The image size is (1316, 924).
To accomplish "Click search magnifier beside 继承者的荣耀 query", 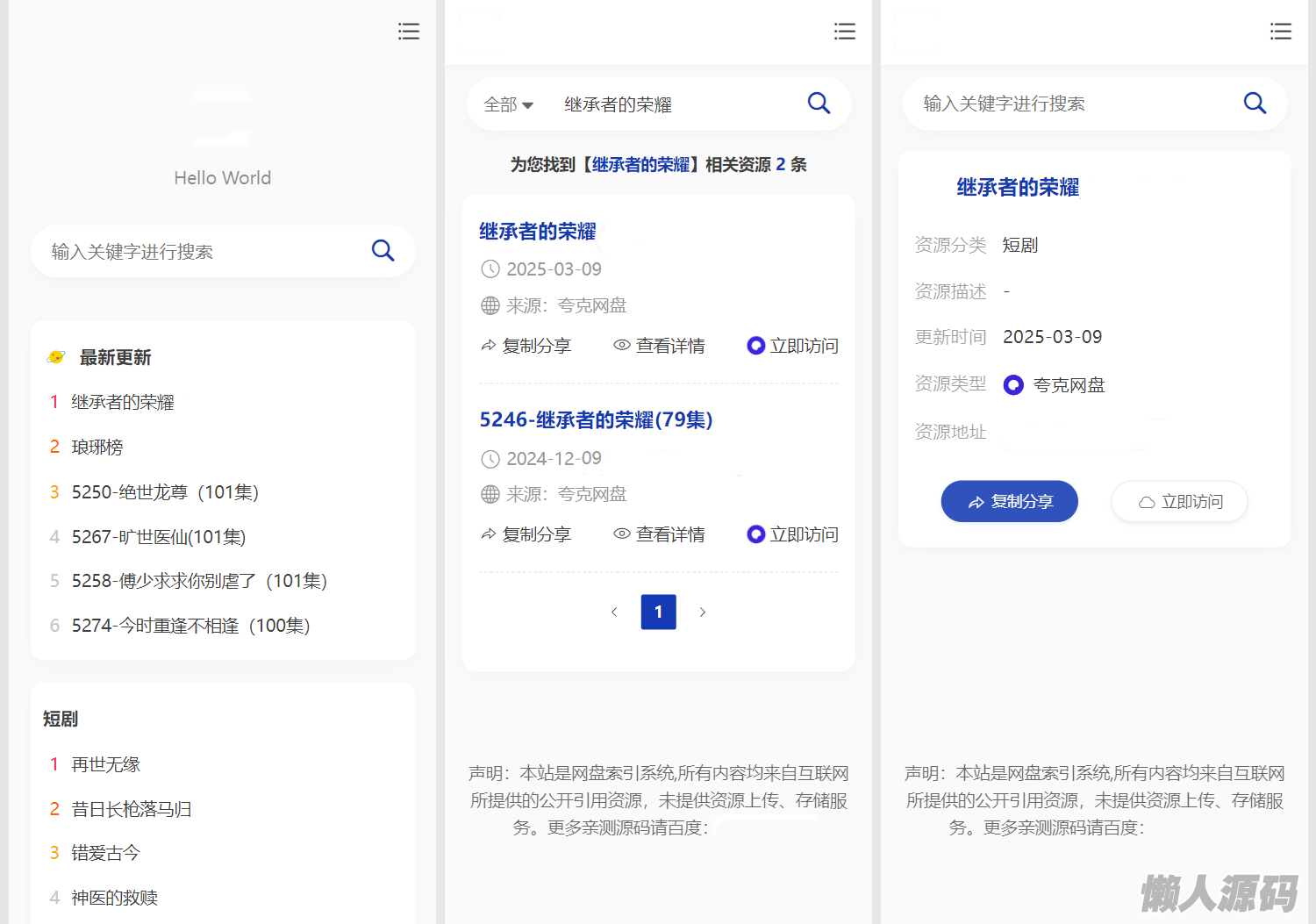I will [819, 104].
